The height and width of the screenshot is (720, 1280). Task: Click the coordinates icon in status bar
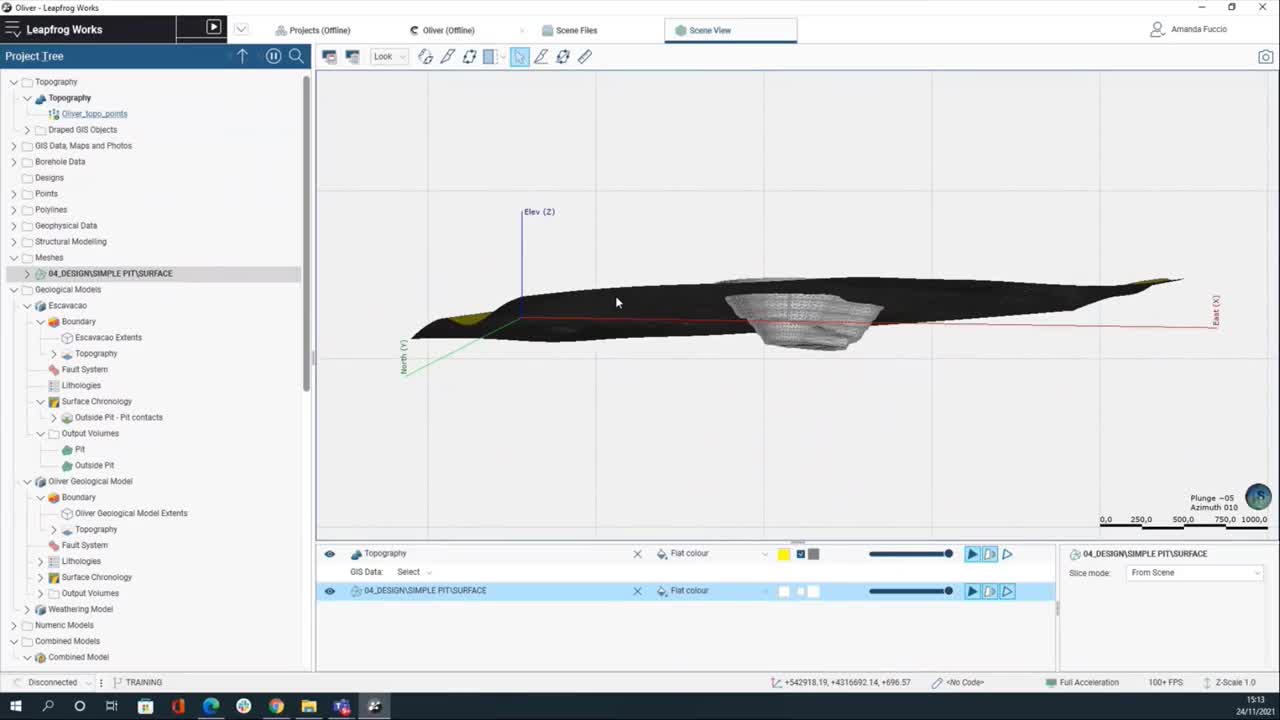[776, 682]
